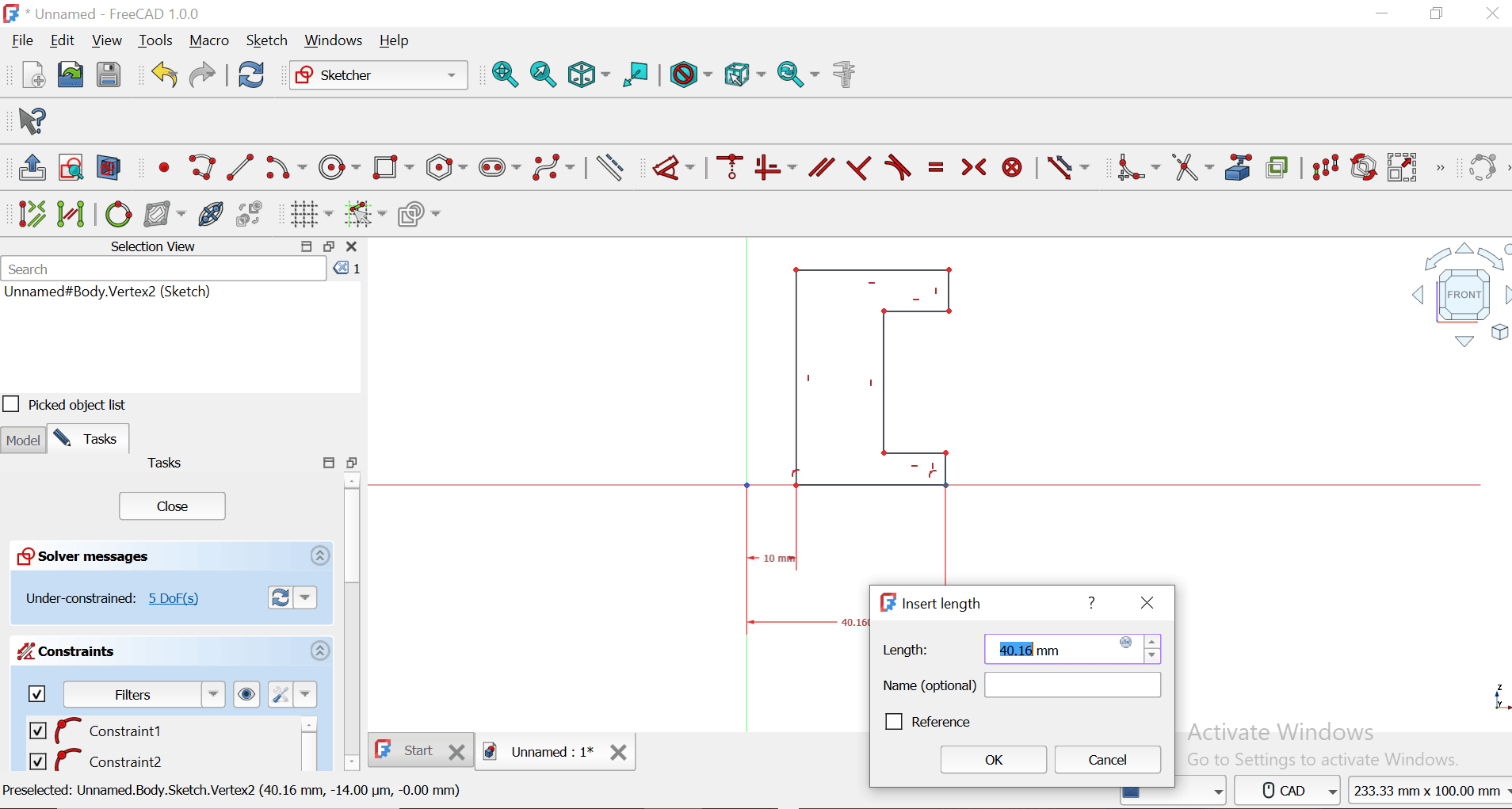Open the solver update options dropdown
Image resolution: width=1512 pixels, height=809 pixels.
click(x=305, y=597)
